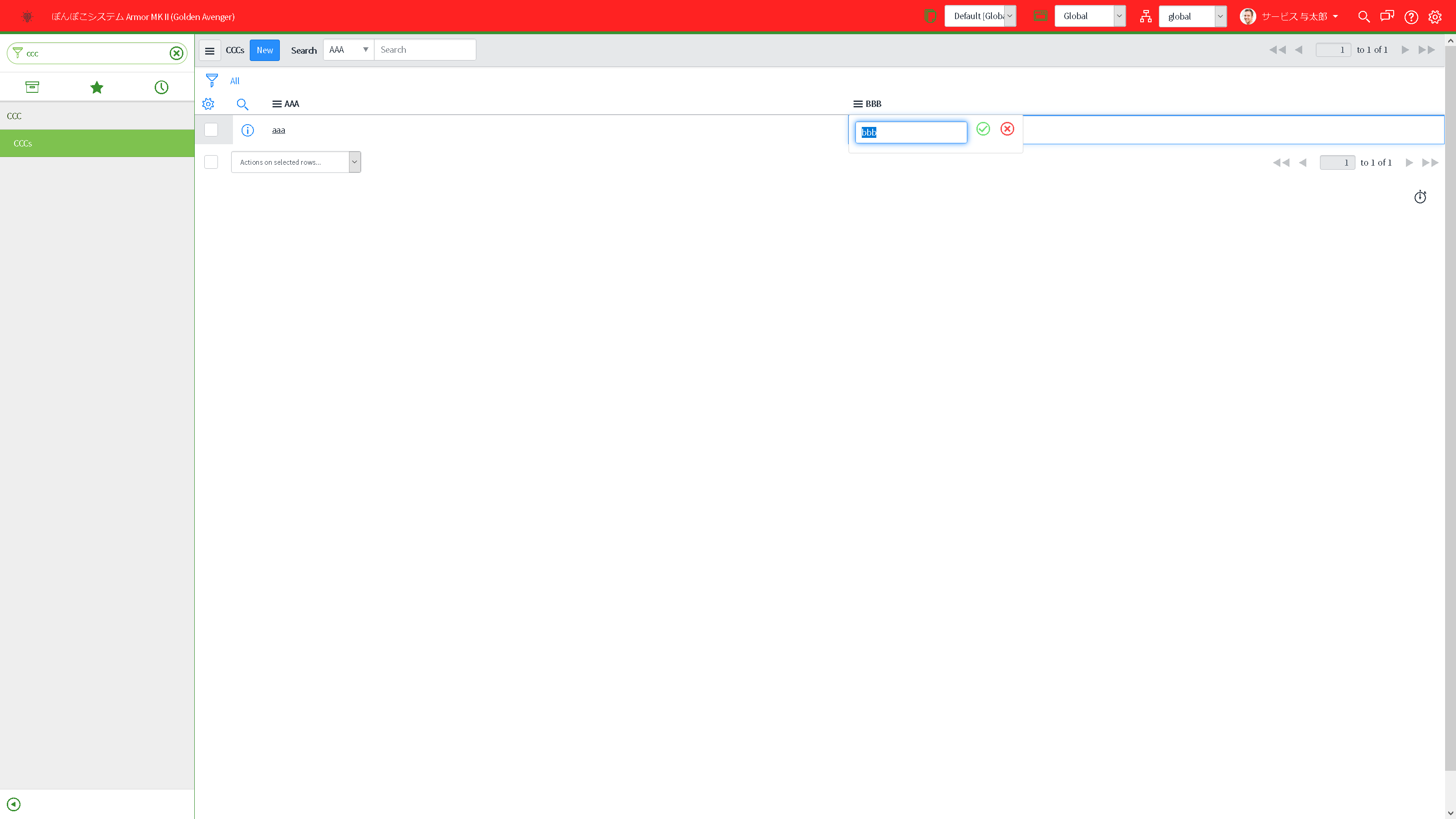
Task: Open the Default [Global] update set picker
Action: coord(980,16)
